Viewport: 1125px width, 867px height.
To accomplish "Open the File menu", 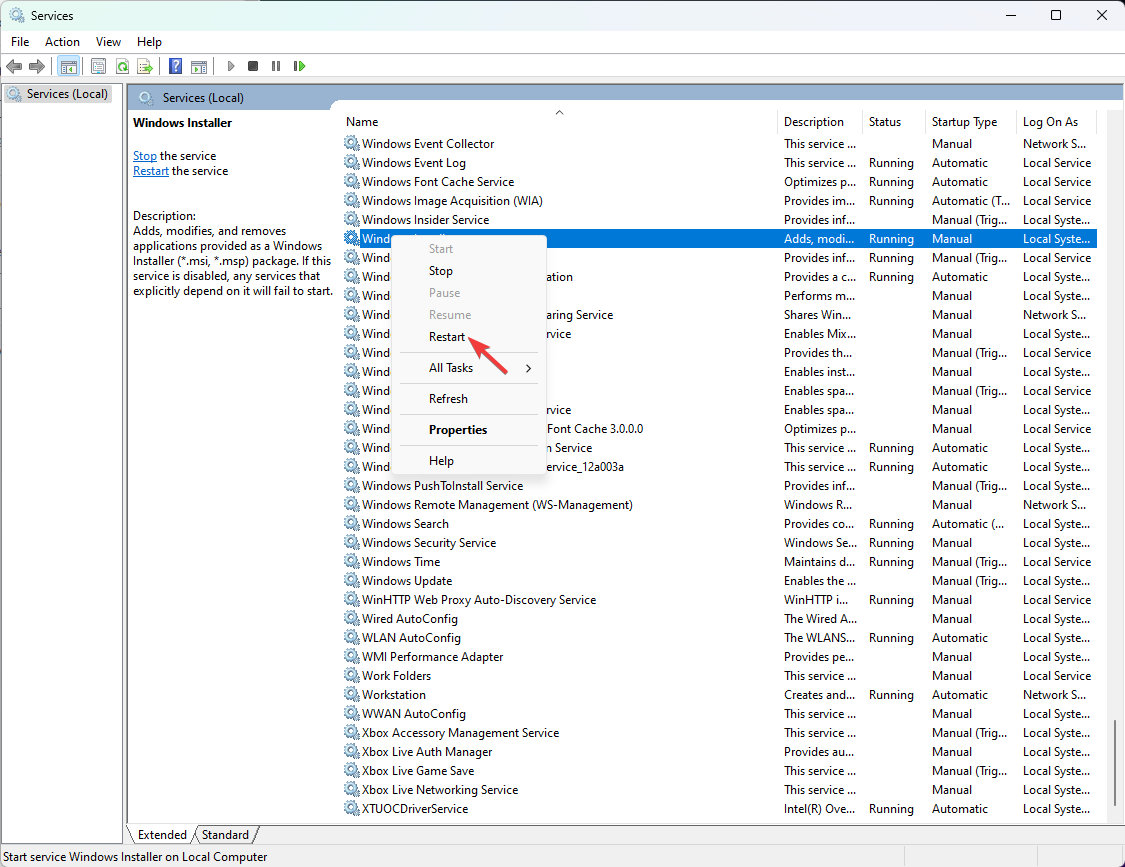I will click(x=20, y=42).
